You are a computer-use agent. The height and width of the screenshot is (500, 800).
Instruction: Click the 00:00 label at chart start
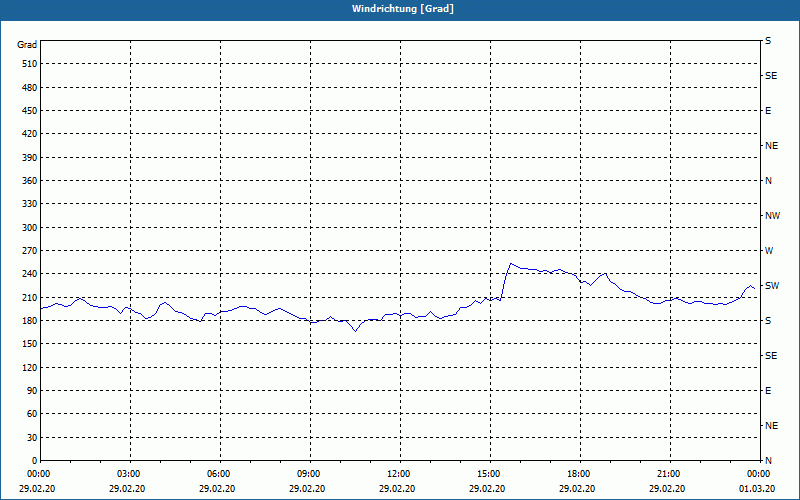[x=39, y=474]
